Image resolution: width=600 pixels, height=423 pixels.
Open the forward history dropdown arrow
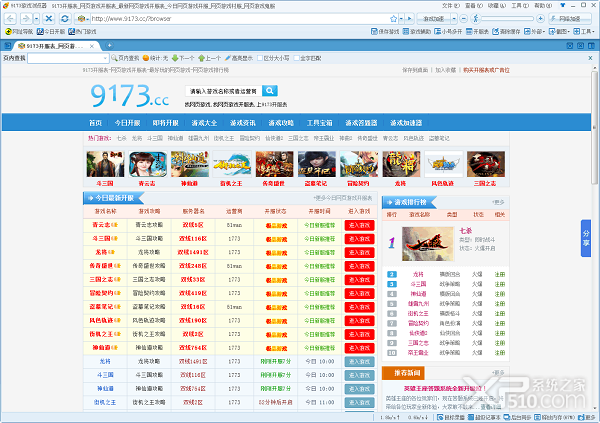tap(36, 18)
